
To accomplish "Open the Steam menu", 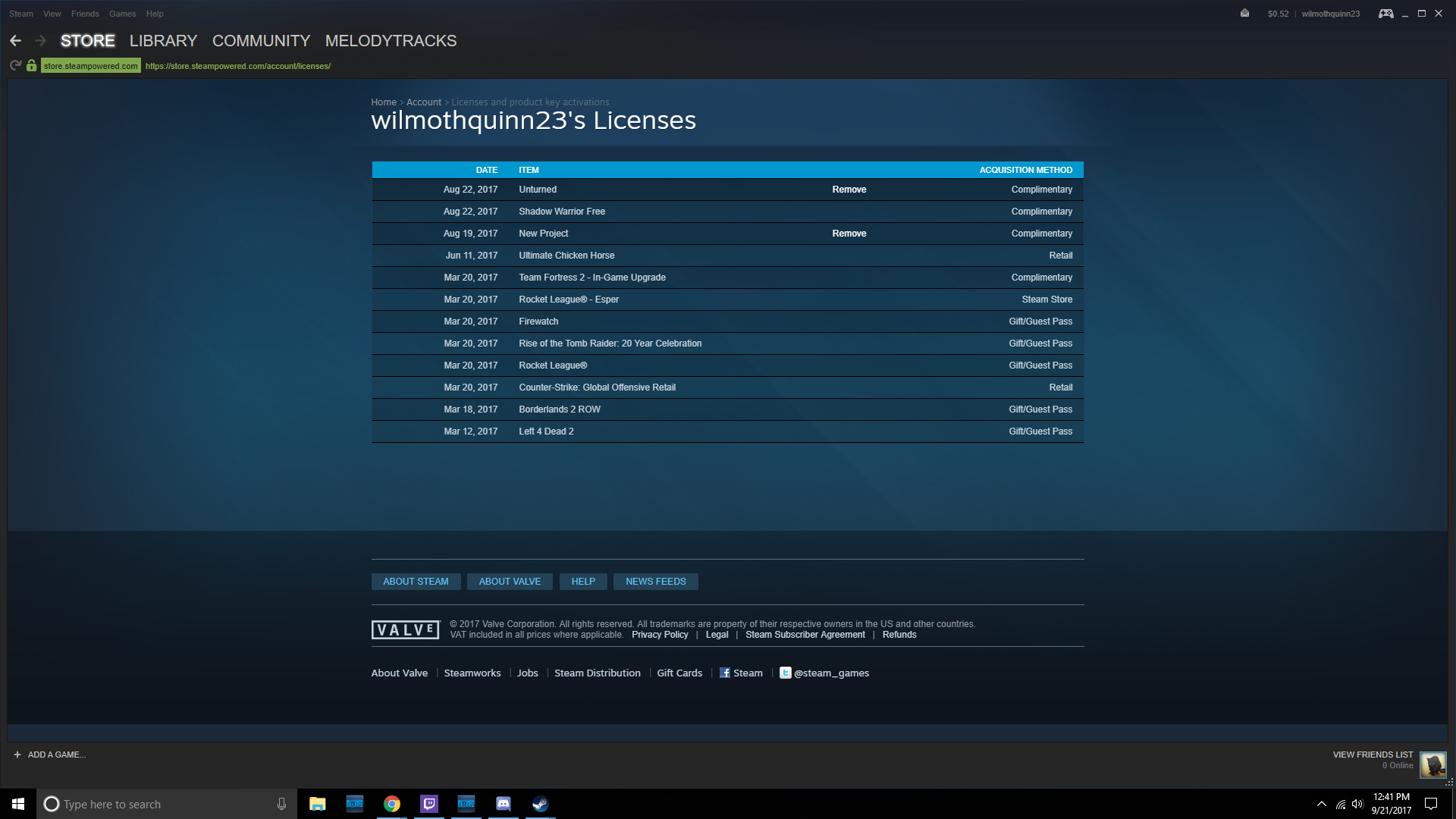I will coord(21,14).
